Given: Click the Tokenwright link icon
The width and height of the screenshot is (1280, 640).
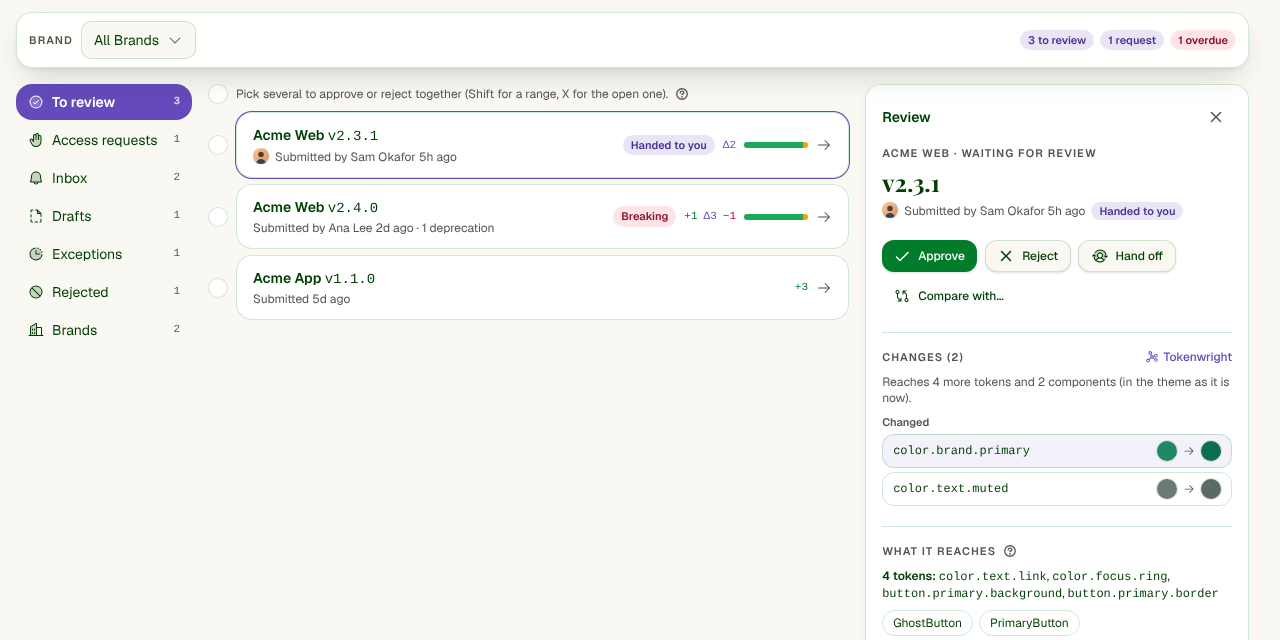Looking at the screenshot, I should point(1152,357).
